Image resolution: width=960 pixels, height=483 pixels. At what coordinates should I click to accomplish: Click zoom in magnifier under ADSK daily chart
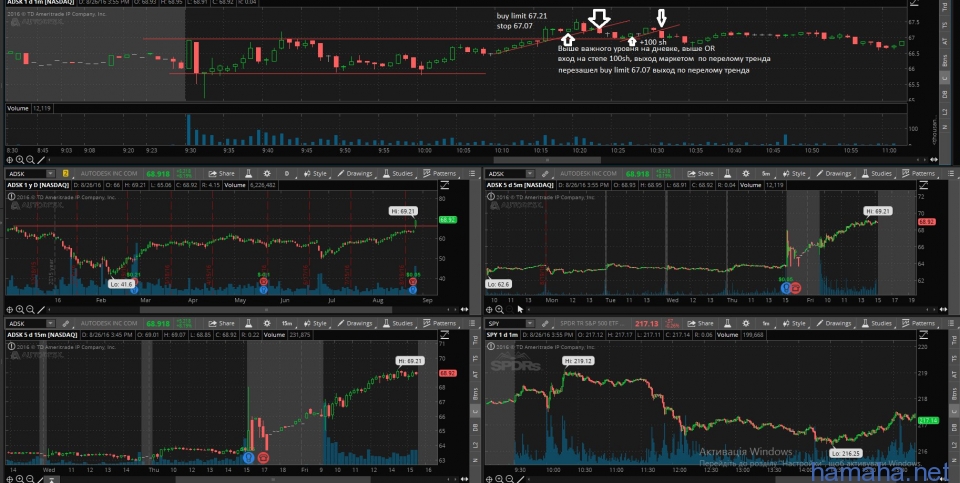click(x=20, y=310)
